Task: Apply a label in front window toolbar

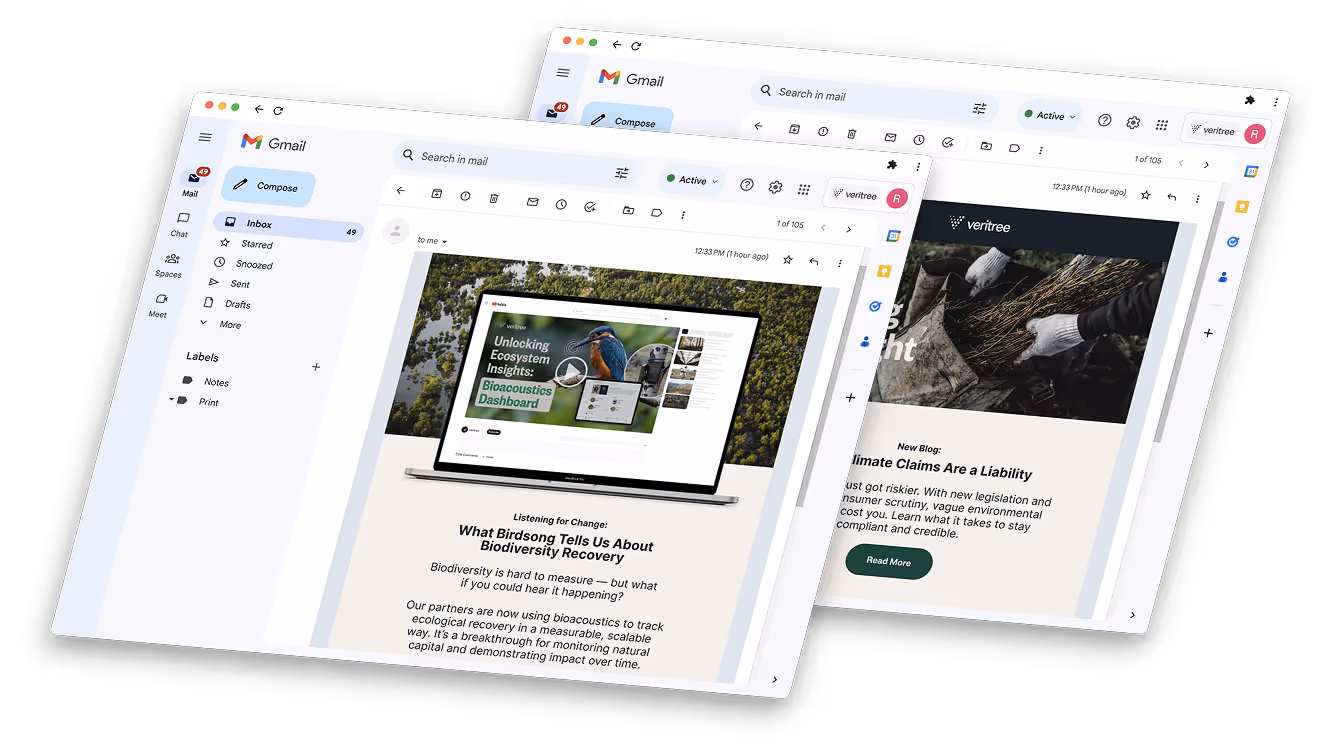Action: tap(657, 212)
